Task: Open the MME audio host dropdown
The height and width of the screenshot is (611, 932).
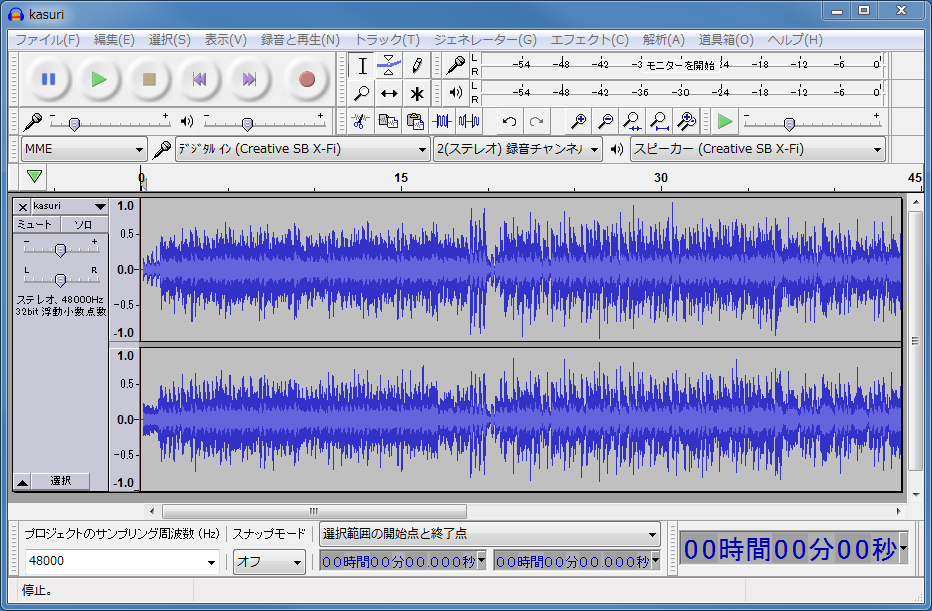Action: tap(84, 149)
